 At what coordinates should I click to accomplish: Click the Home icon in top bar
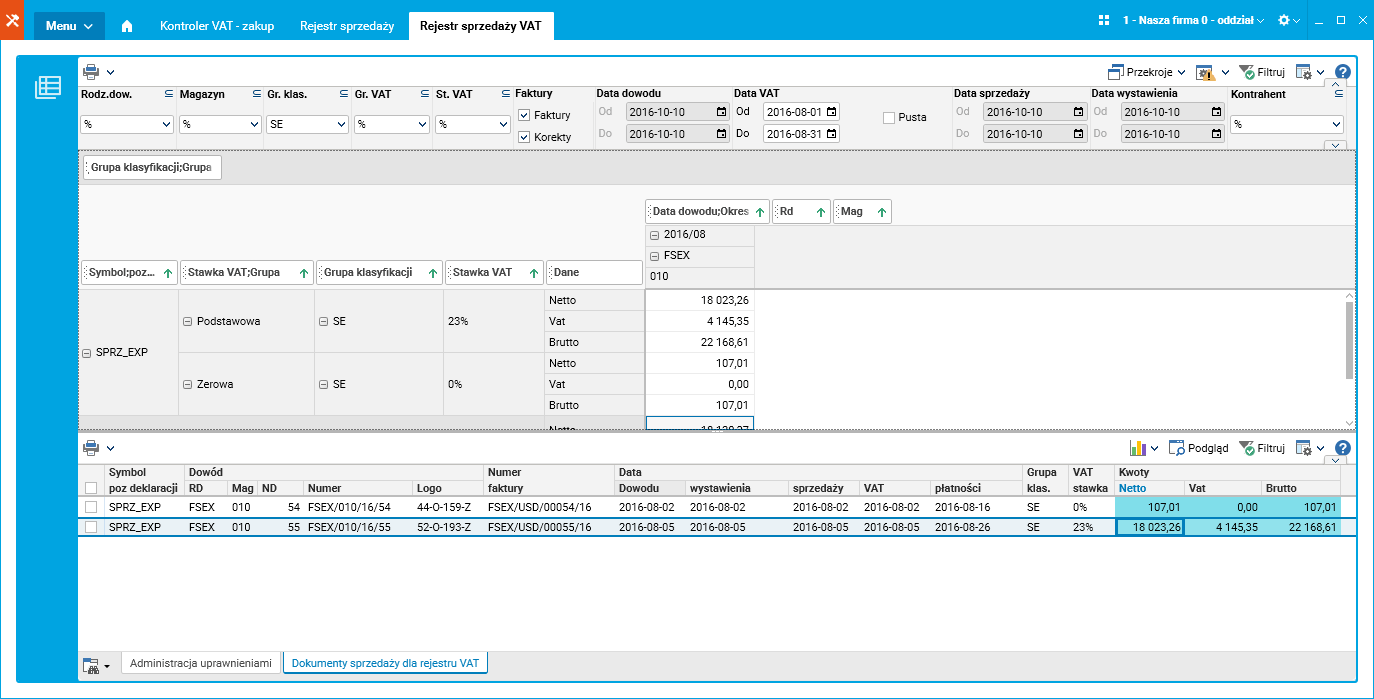(x=127, y=26)
